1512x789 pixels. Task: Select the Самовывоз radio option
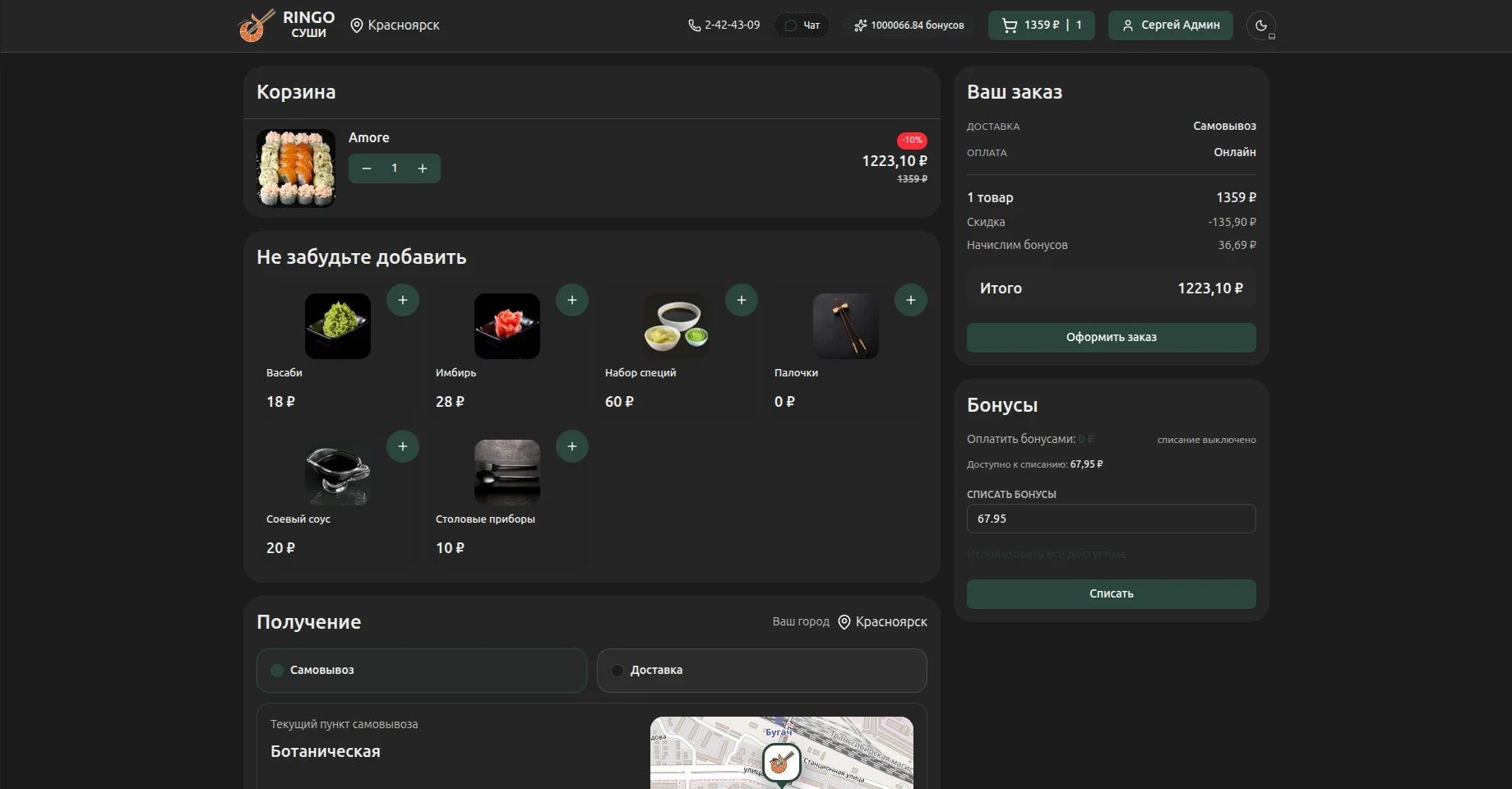[422, 671]
